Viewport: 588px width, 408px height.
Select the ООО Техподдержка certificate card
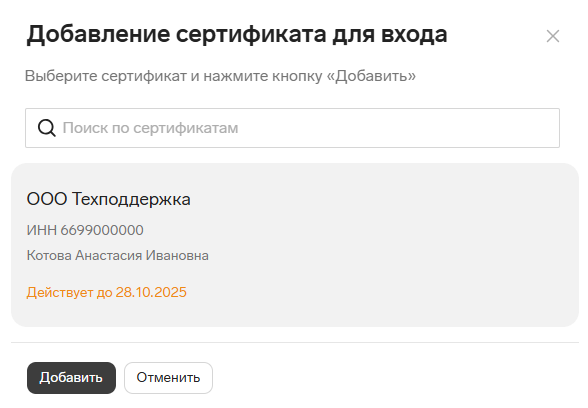295,245
